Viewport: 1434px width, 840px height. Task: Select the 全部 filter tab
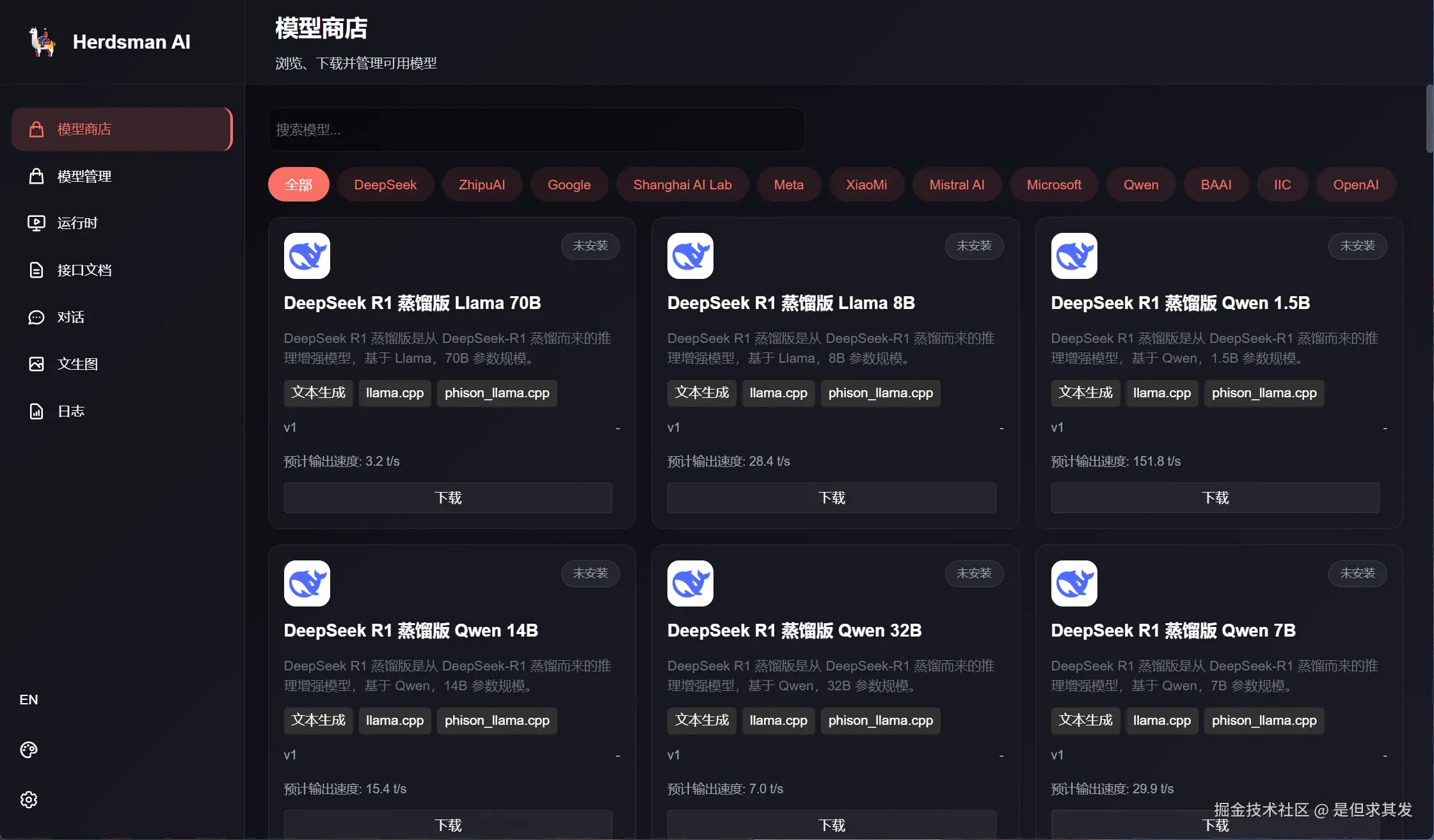(x=298, y=184)
